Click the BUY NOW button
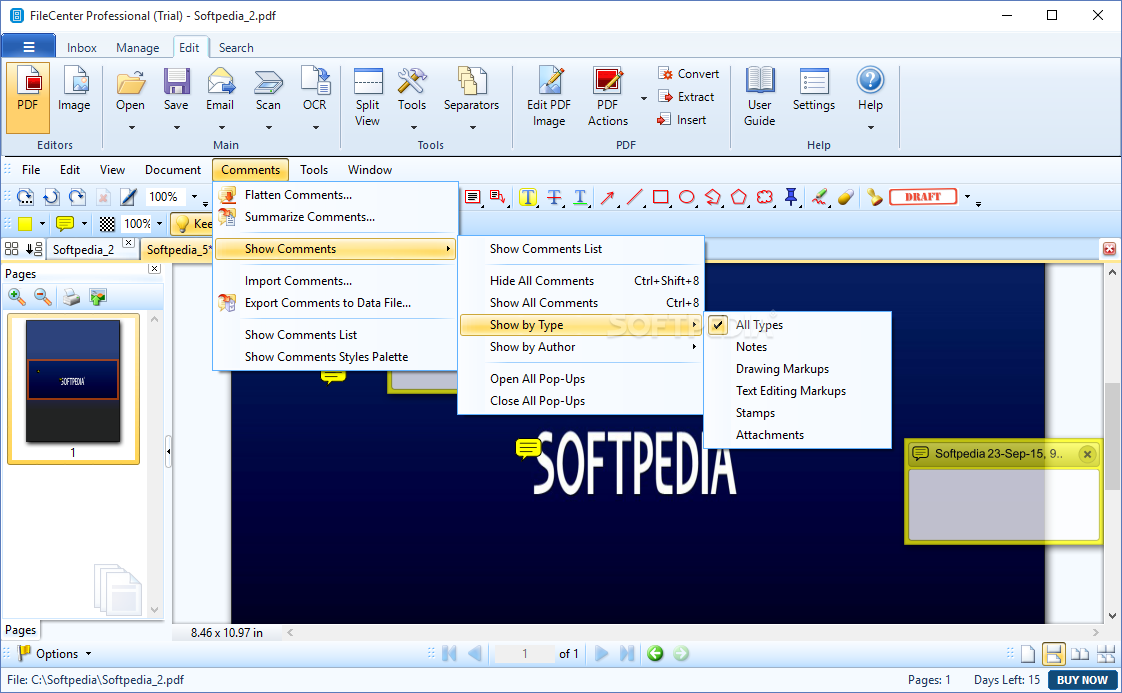Screen dimensions: 1122x693 point(1082,680)
